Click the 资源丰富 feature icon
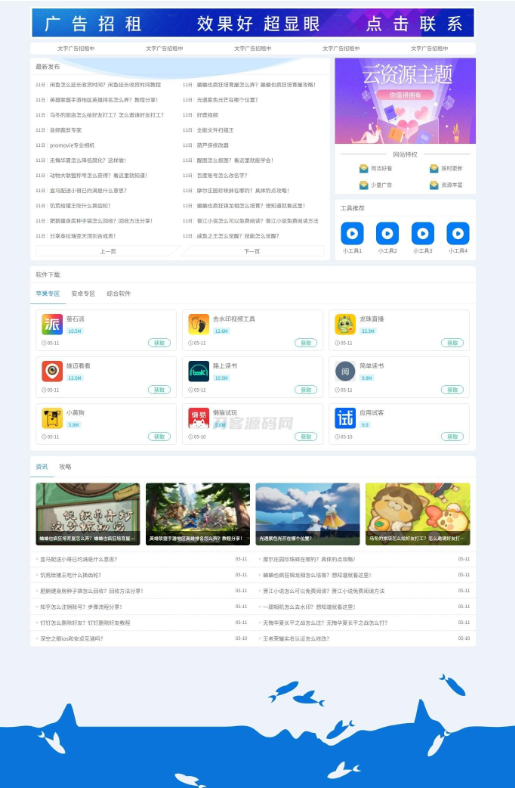Viewport: 515px width, 788px height. coord(434,185)
